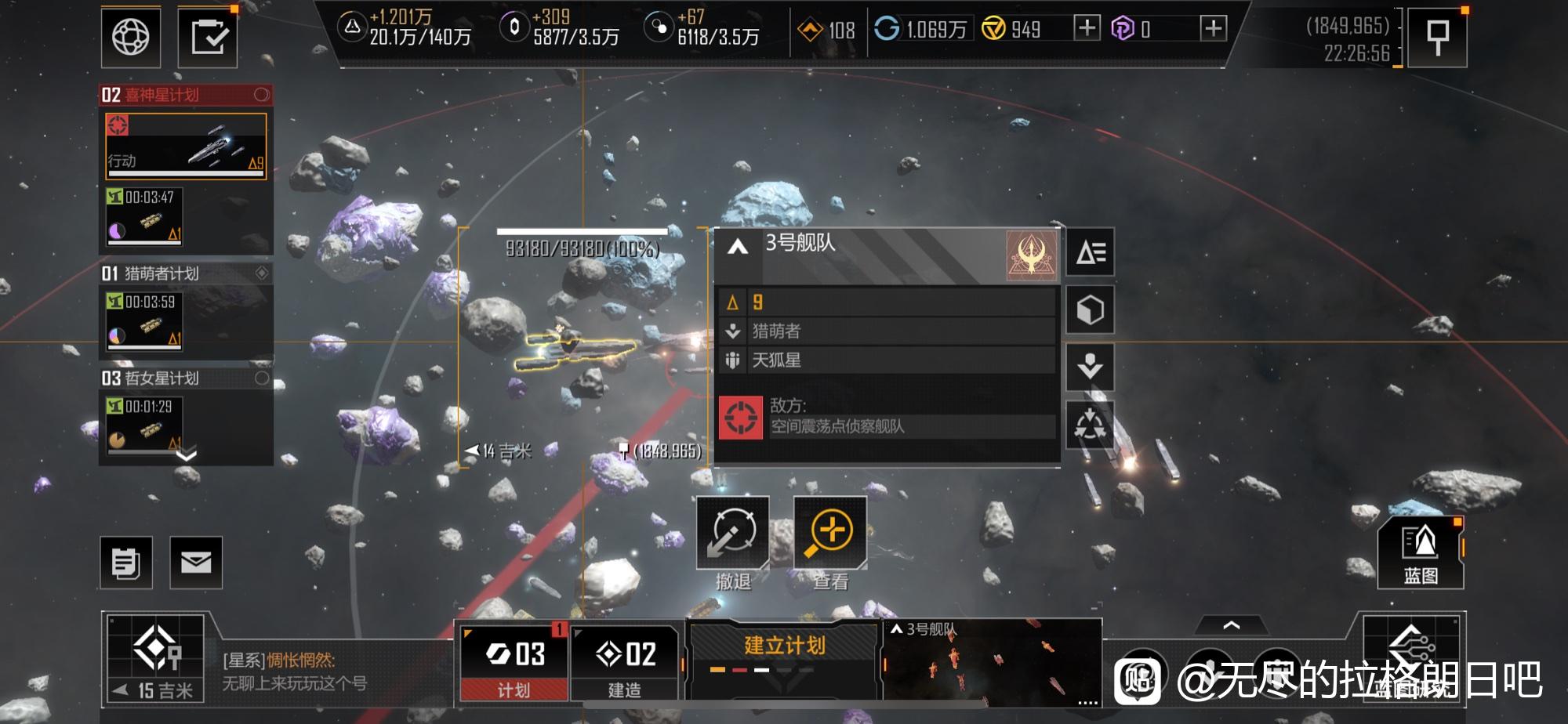The height and width of the screenshot is (724, 1568).
Task: Switch to the 02 建造 tab
Action: point(625,662)
